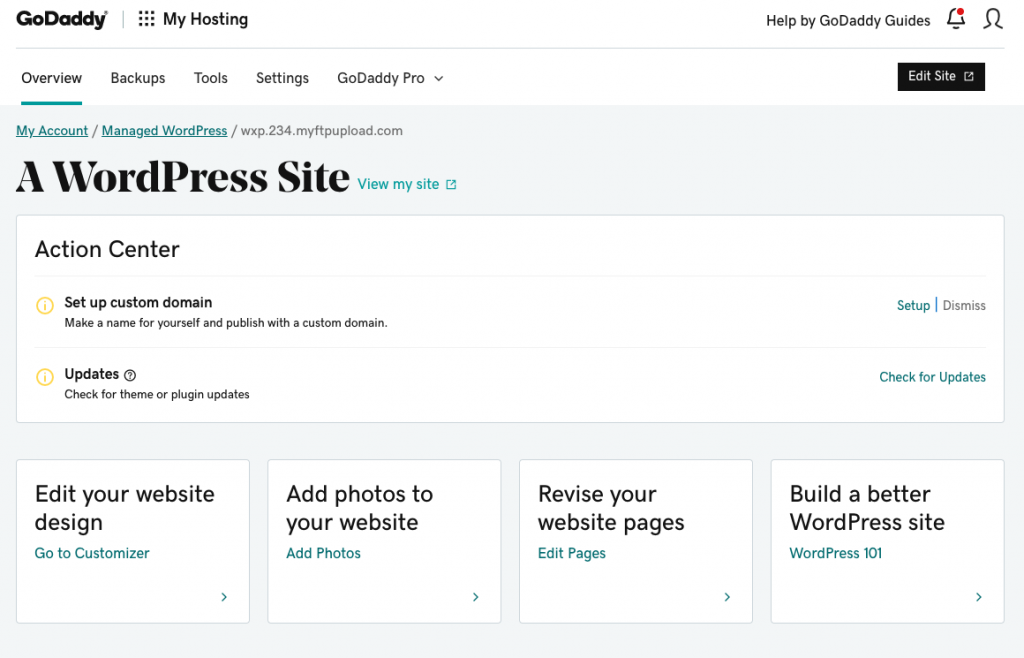Click the Revise your website pages heading
This screenshot has width=1024, height=658.
point(611,508)
